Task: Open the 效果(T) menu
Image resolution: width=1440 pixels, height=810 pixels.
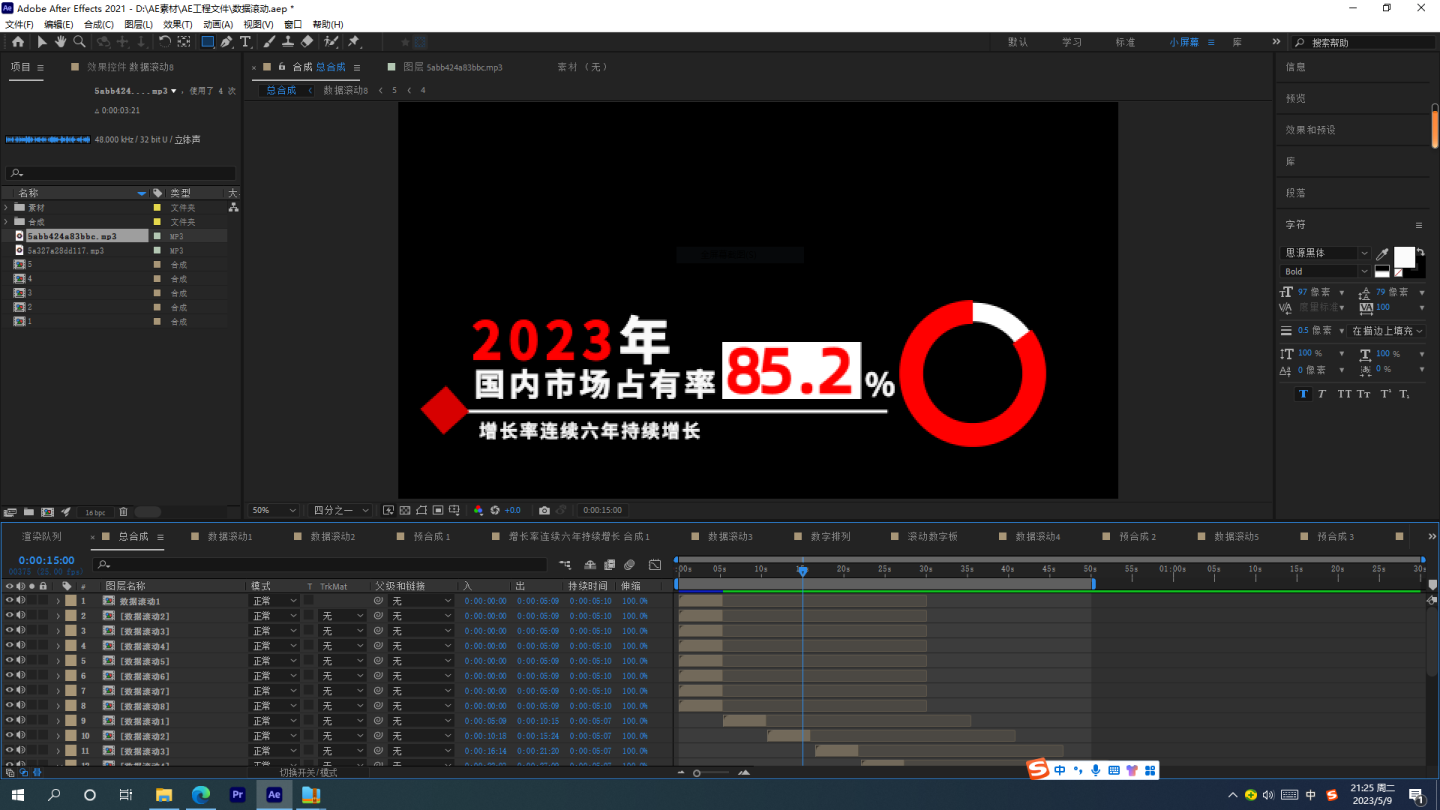Action: point(178,24)
